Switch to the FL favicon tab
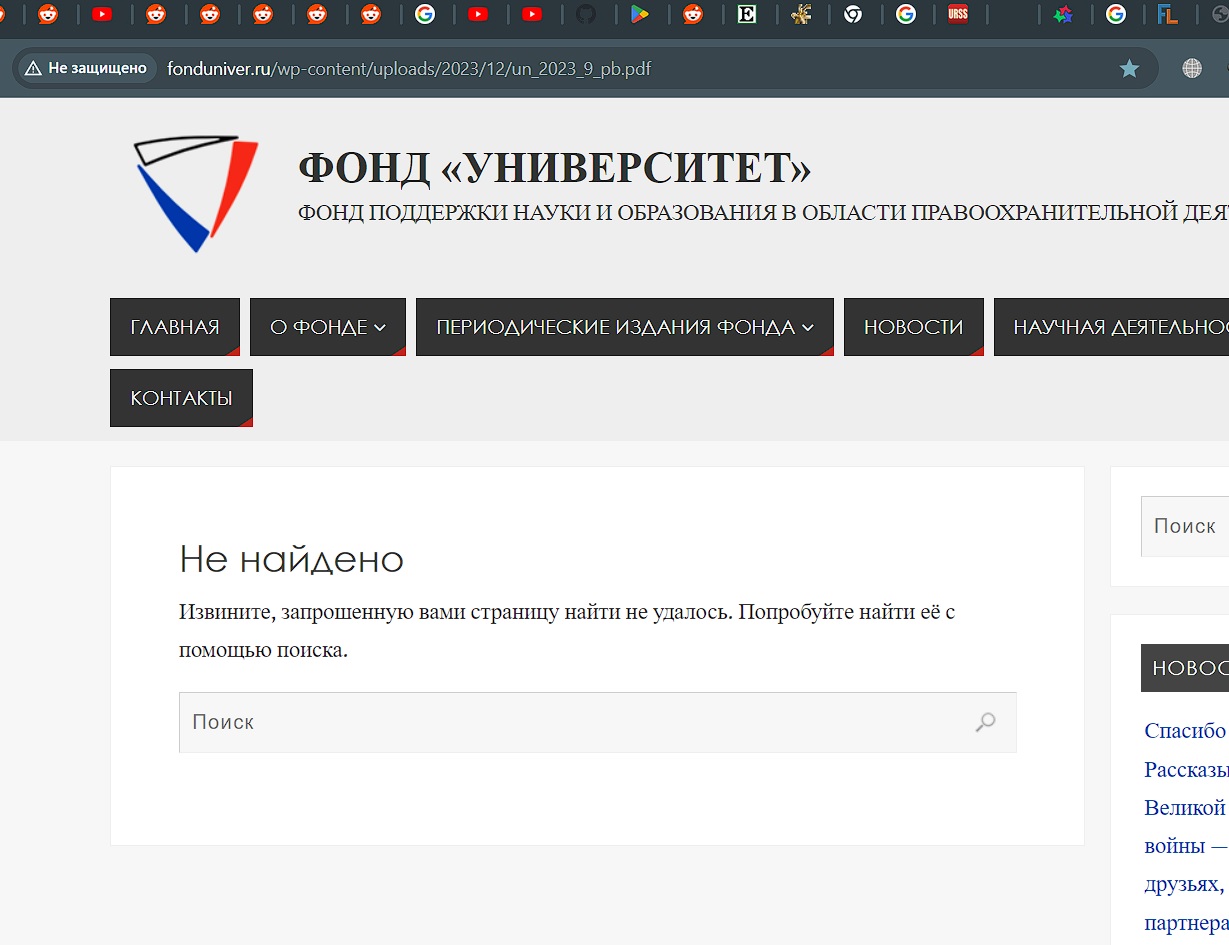Viewport: 1229px width, 945px height. 1167,14
